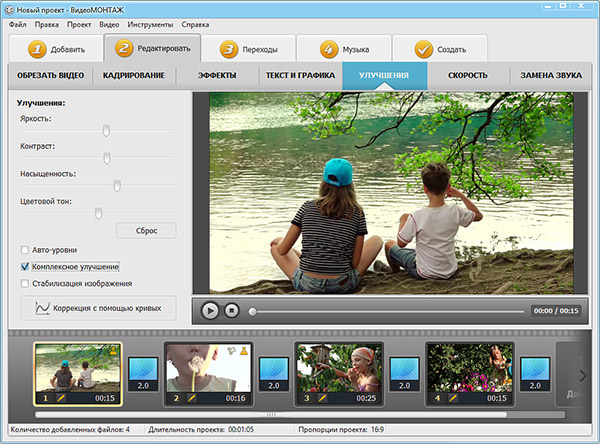The image size is (600, 444).
Task: Click the Контраст slider handle
Action: (107, 158)
